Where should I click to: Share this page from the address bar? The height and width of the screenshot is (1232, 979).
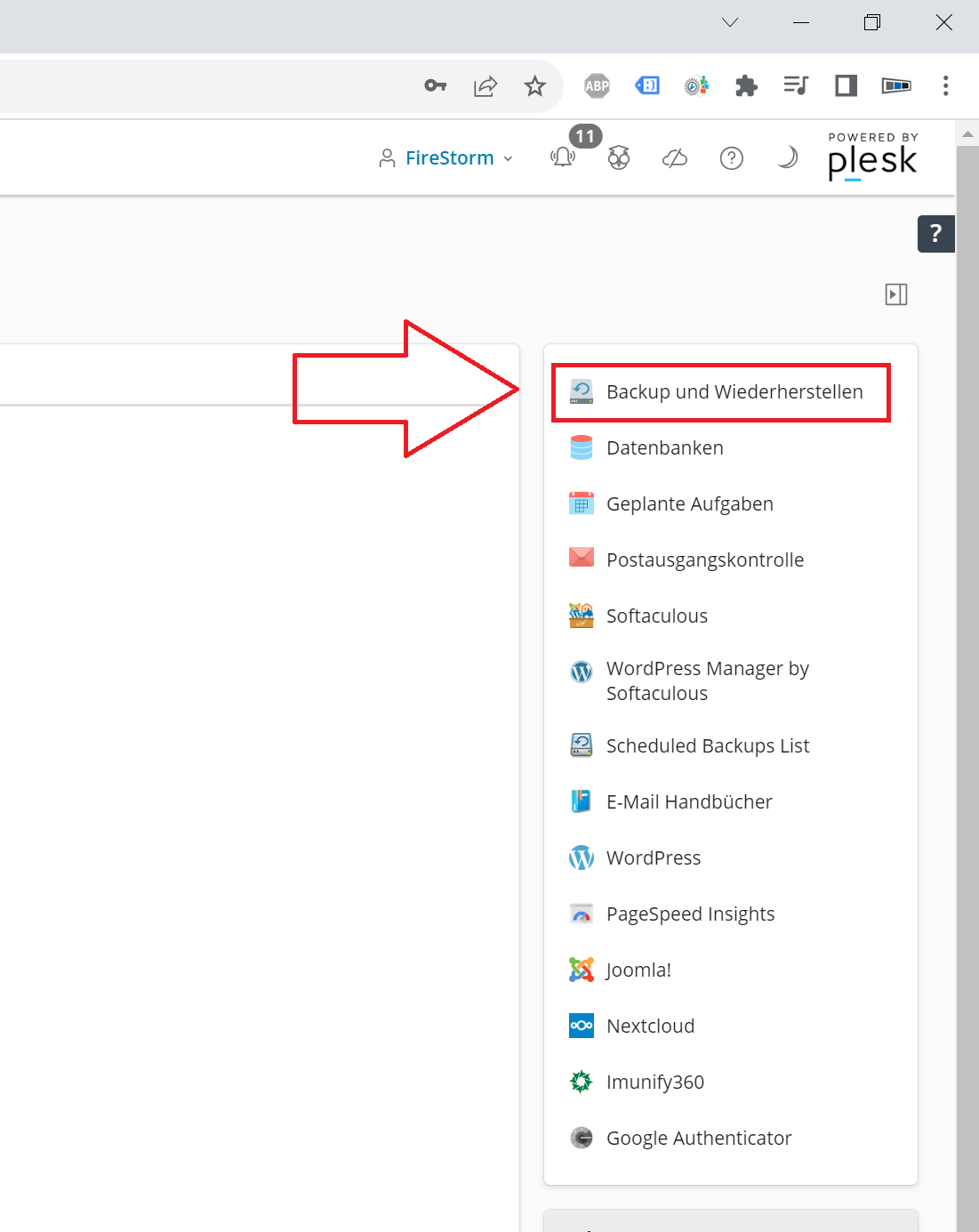click(485, 85)
